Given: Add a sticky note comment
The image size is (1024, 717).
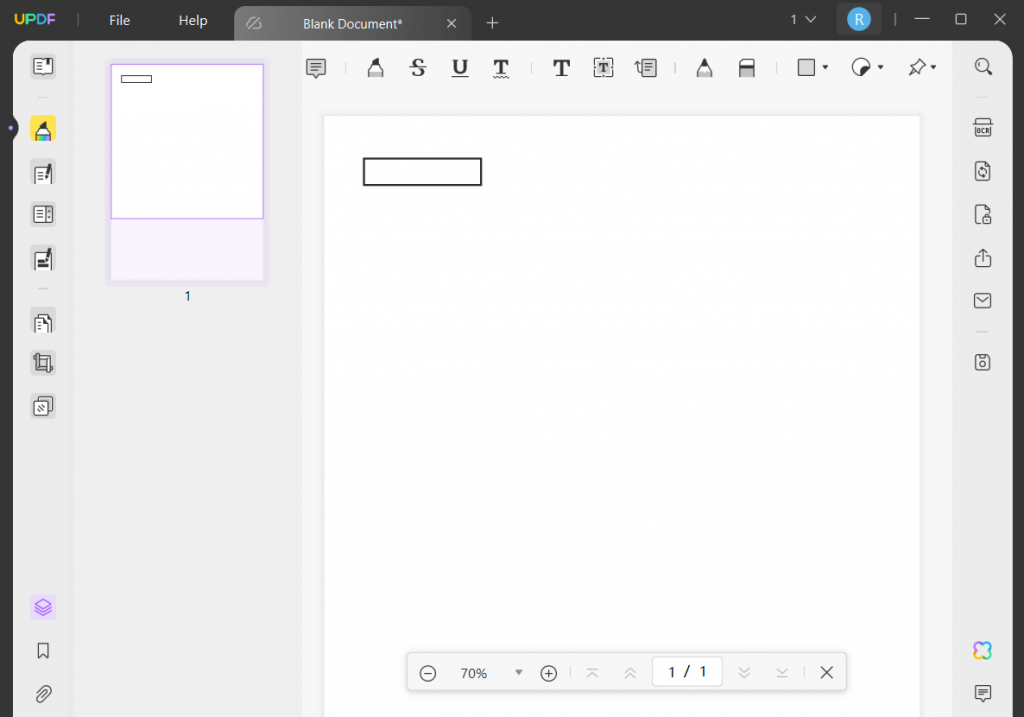Looking at the screenshot, I should click(x=316, y=67).
